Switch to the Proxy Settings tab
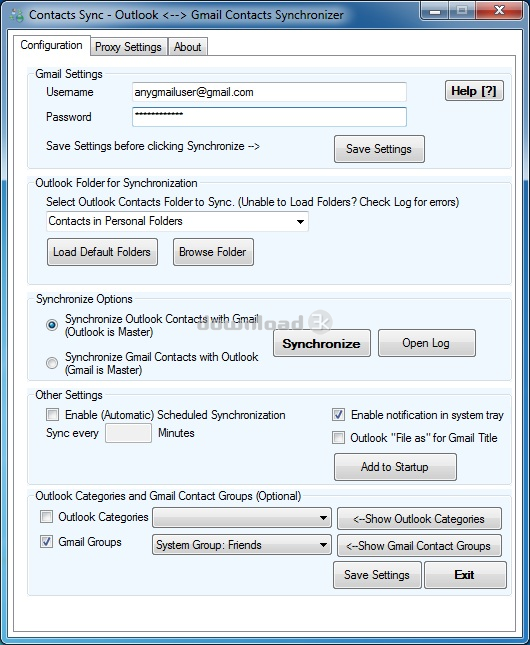530x645 pixels. point(128,47)
